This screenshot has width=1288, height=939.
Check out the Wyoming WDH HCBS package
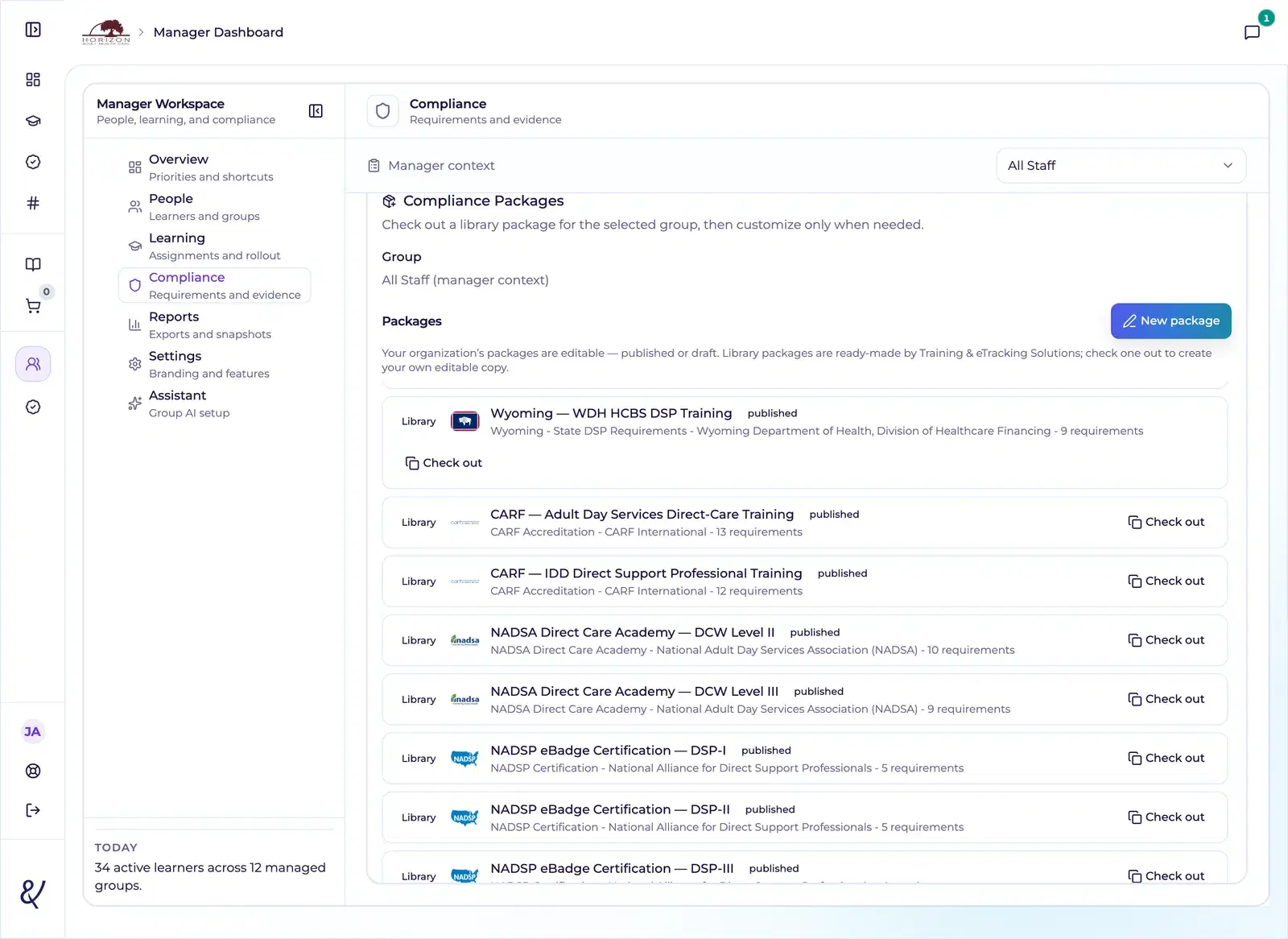[444, 463]
